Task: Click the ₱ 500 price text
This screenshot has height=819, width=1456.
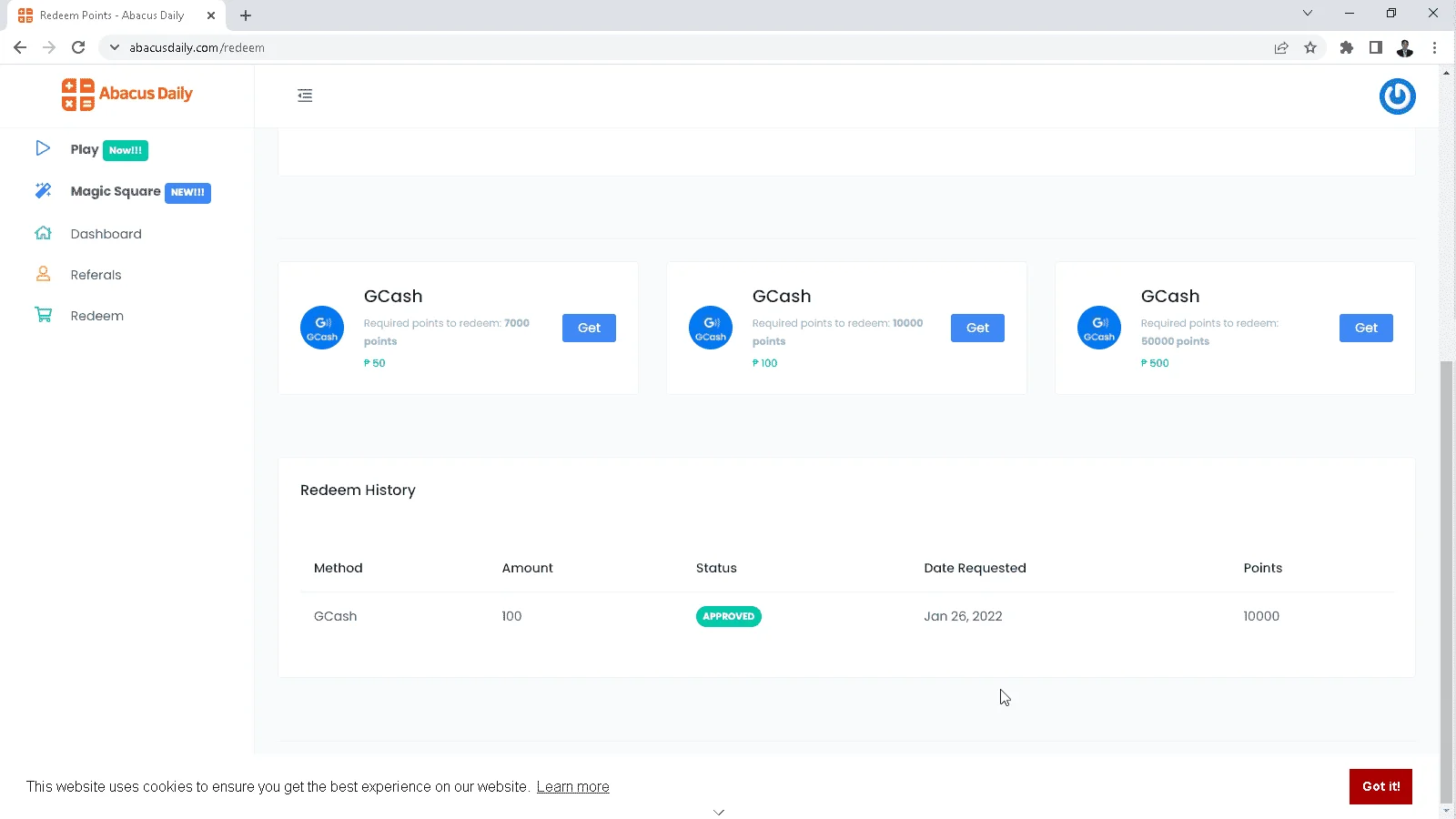Action: 1155,363
